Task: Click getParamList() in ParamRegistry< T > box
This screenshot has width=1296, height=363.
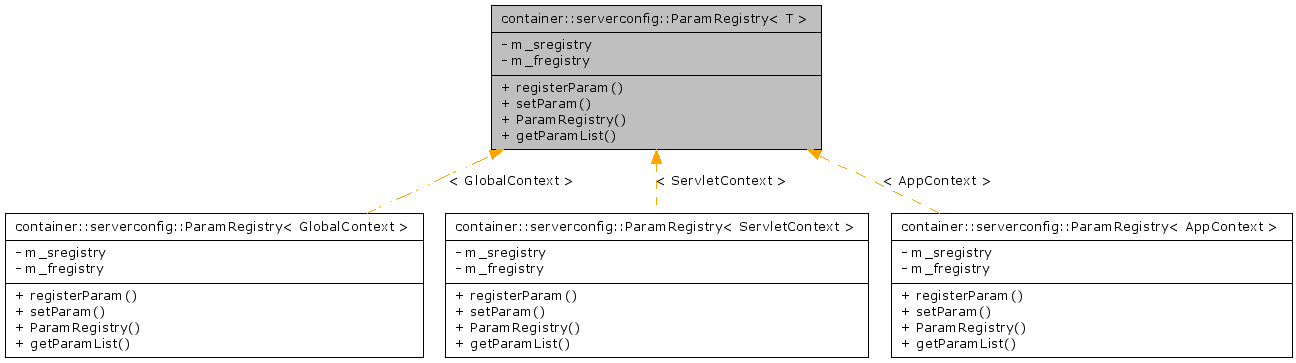Action: [x=559, y=135]
